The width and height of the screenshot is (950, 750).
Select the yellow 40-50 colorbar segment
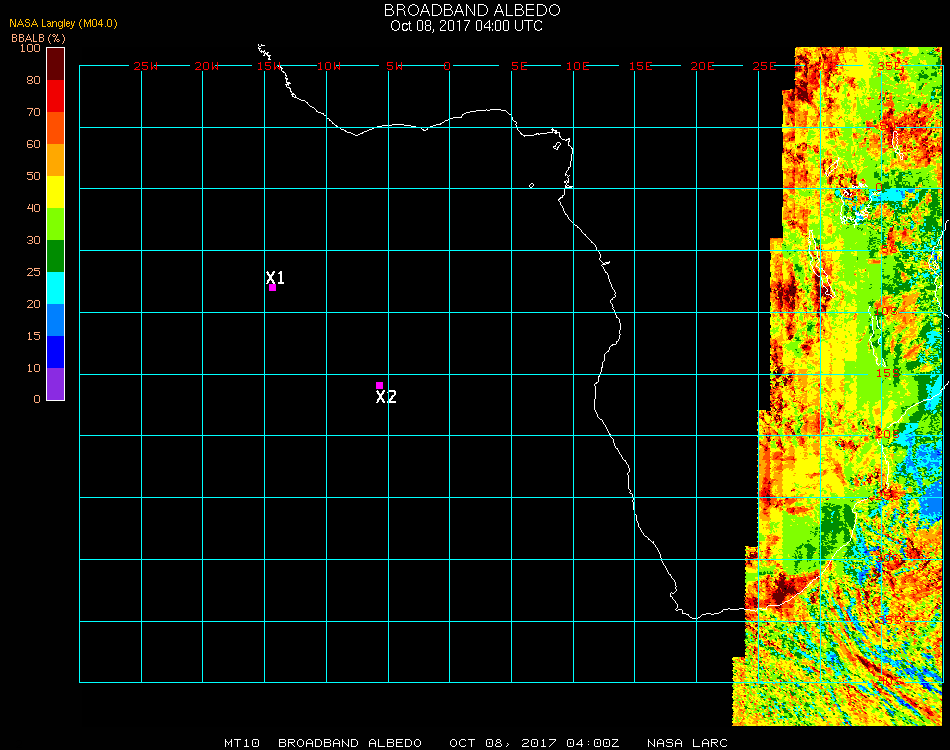click(56, 192)
